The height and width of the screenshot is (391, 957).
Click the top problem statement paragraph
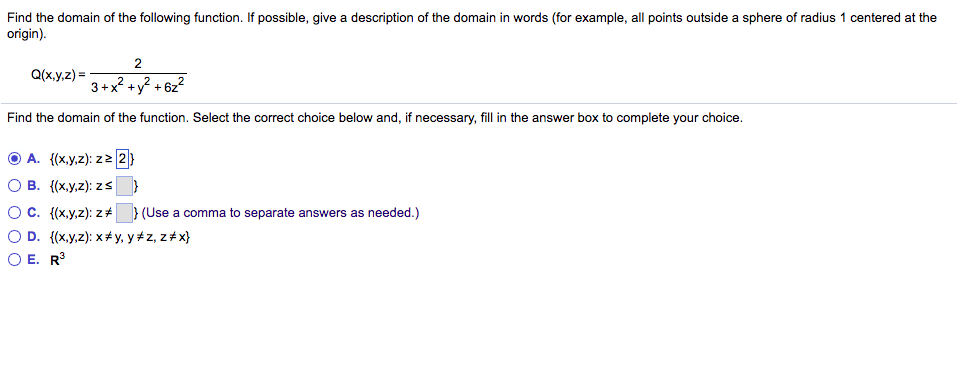pyautogui.click(x=472, y=25)
